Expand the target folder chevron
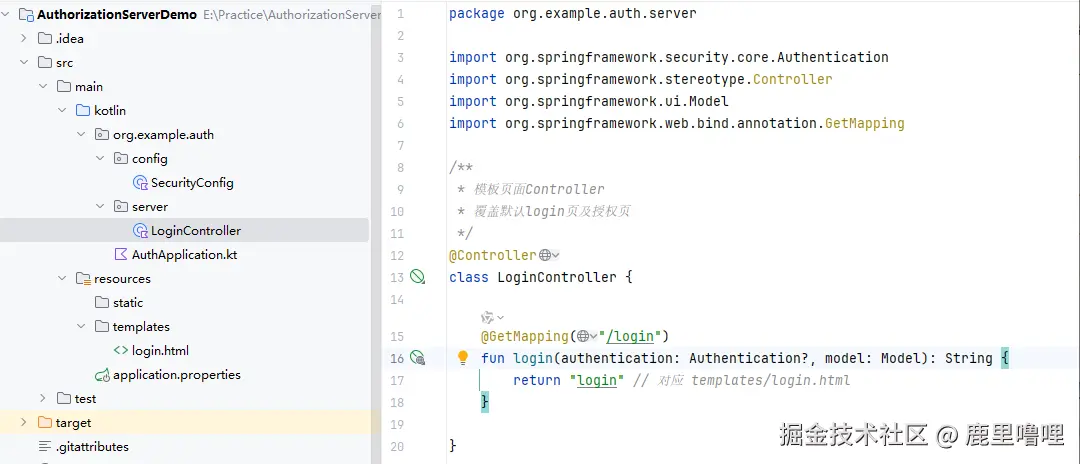Viewport: 1080px width, 464px height. tap(24, 423)
